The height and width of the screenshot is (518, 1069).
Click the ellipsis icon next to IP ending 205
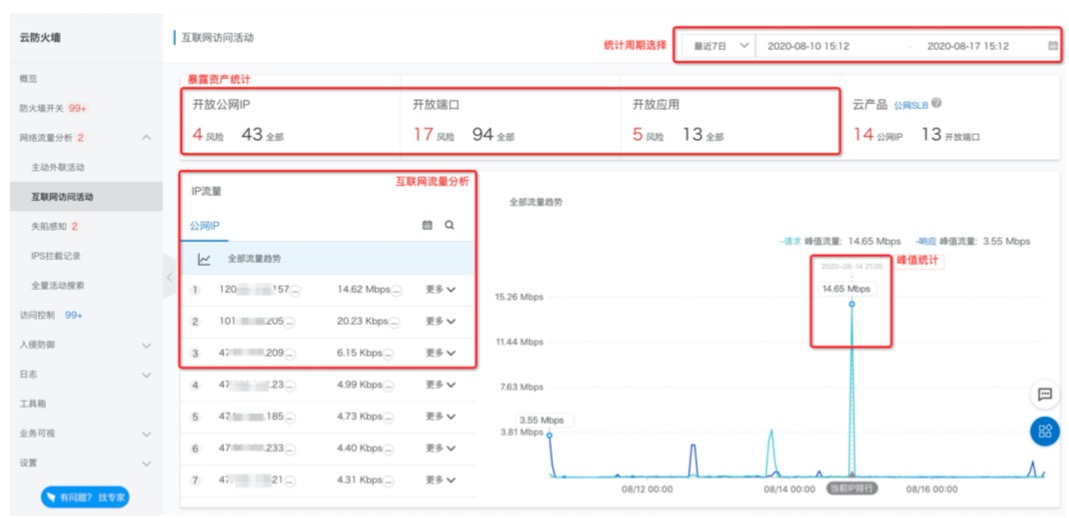coord(290,322)
